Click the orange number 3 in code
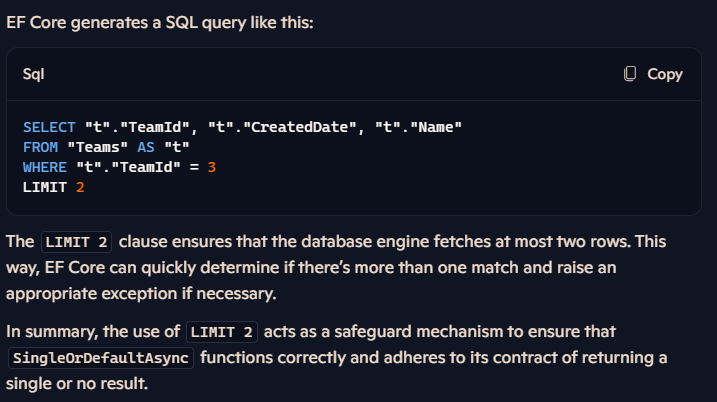 coord(211,167)
